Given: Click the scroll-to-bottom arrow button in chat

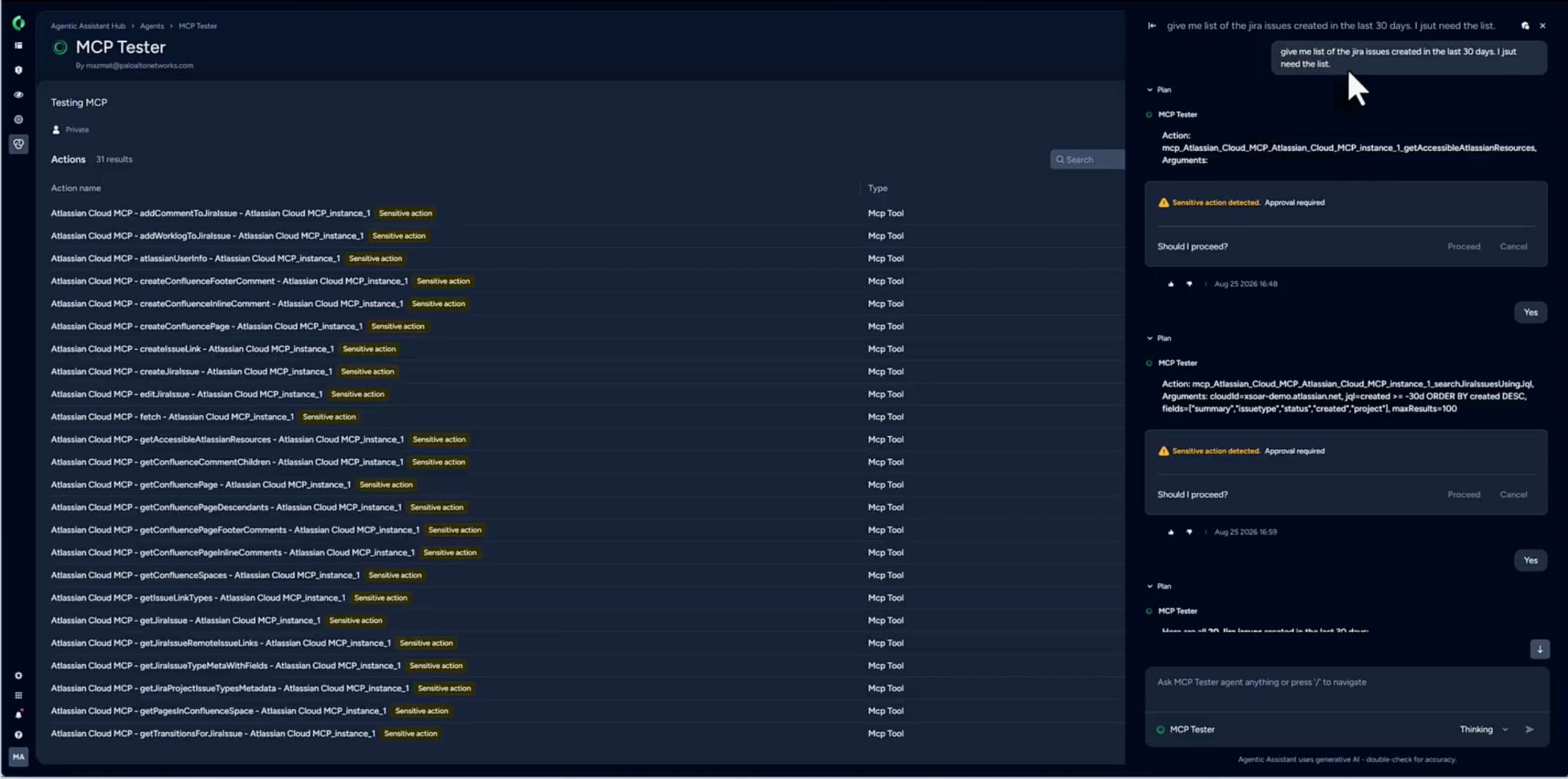Looking at the screenshot, I should (1540, 649).
